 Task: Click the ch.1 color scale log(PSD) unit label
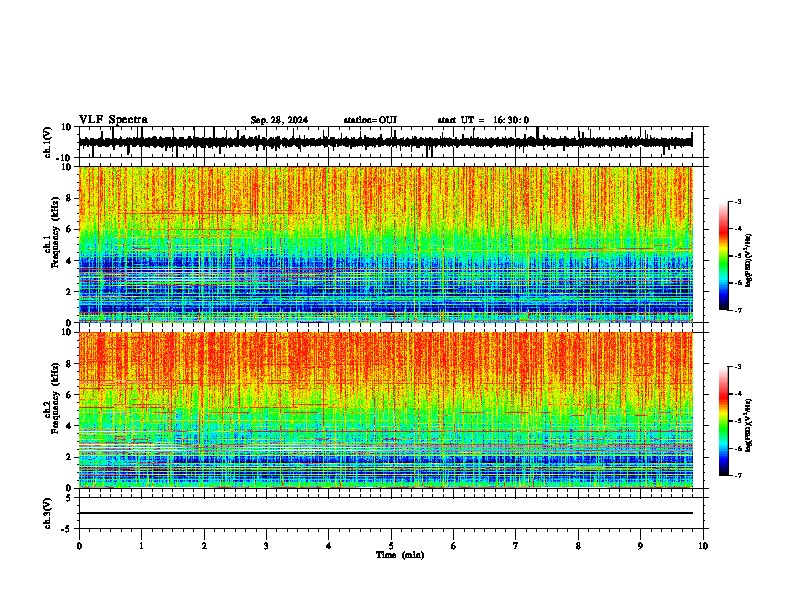(748, 261)
